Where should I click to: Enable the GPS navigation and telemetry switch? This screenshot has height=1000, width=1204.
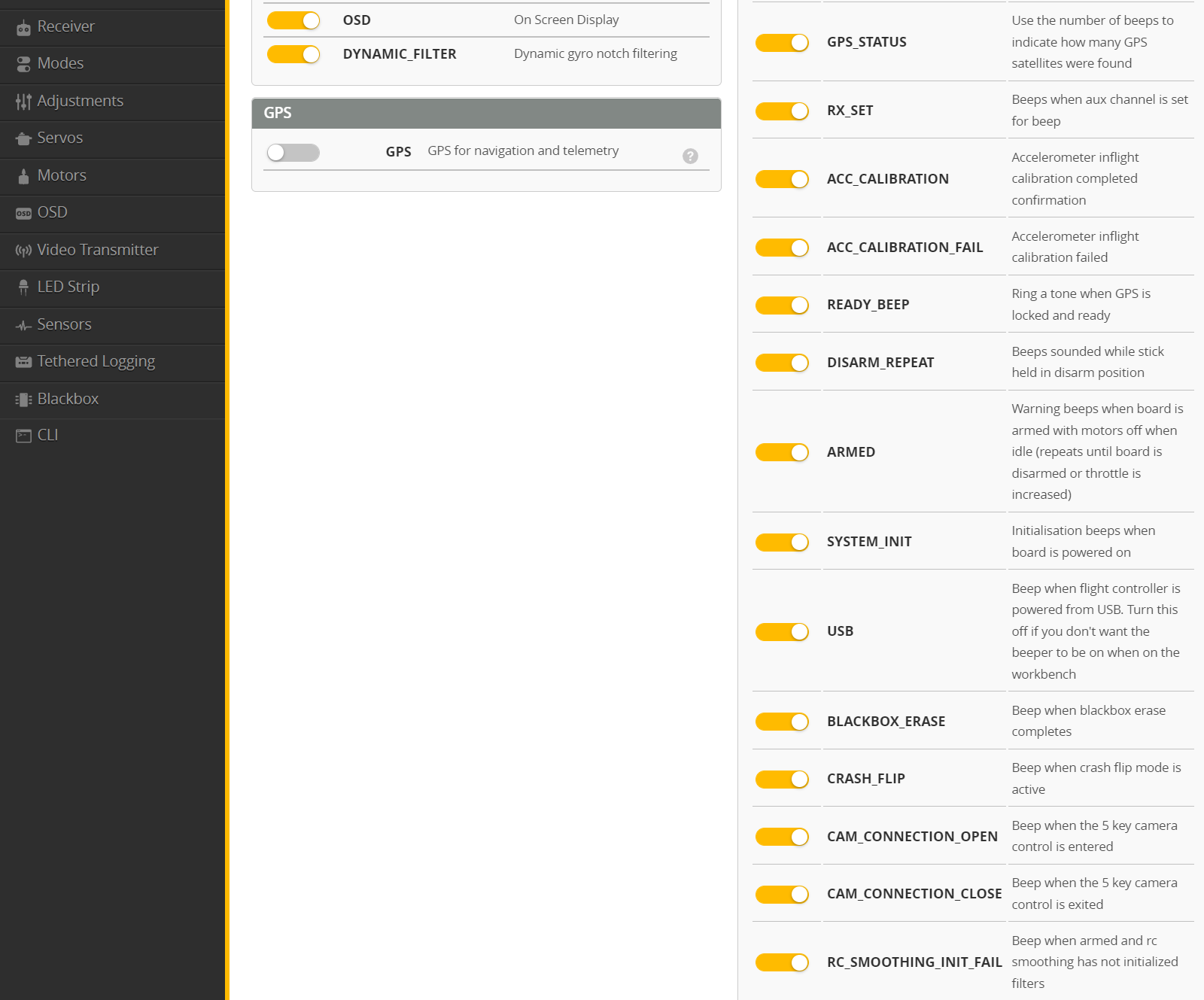[x=293, y=153]
